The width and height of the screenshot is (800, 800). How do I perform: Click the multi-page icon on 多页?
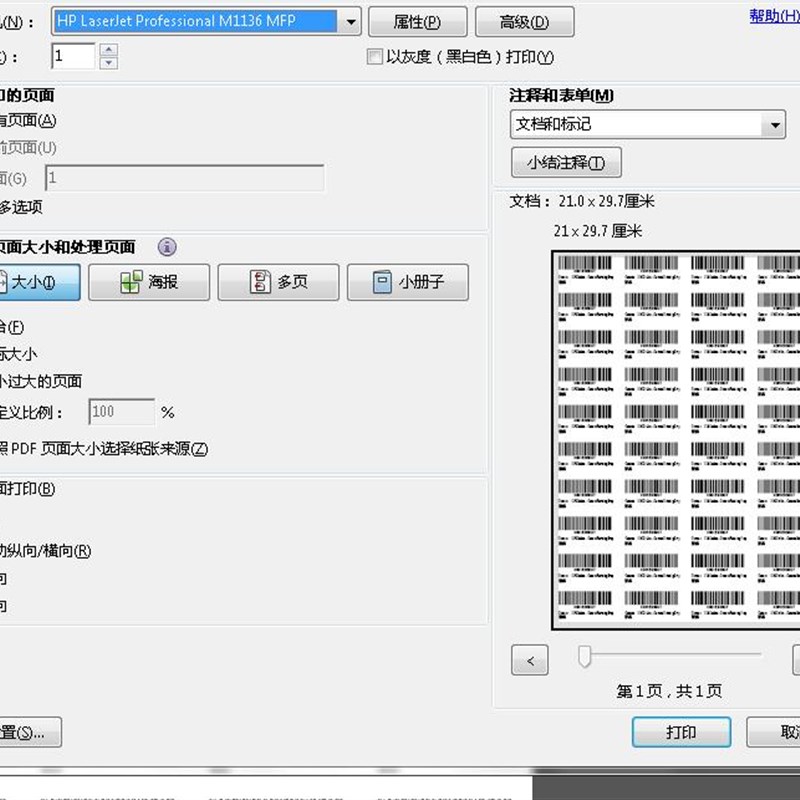pyautogui.click(x=260, y=282)
